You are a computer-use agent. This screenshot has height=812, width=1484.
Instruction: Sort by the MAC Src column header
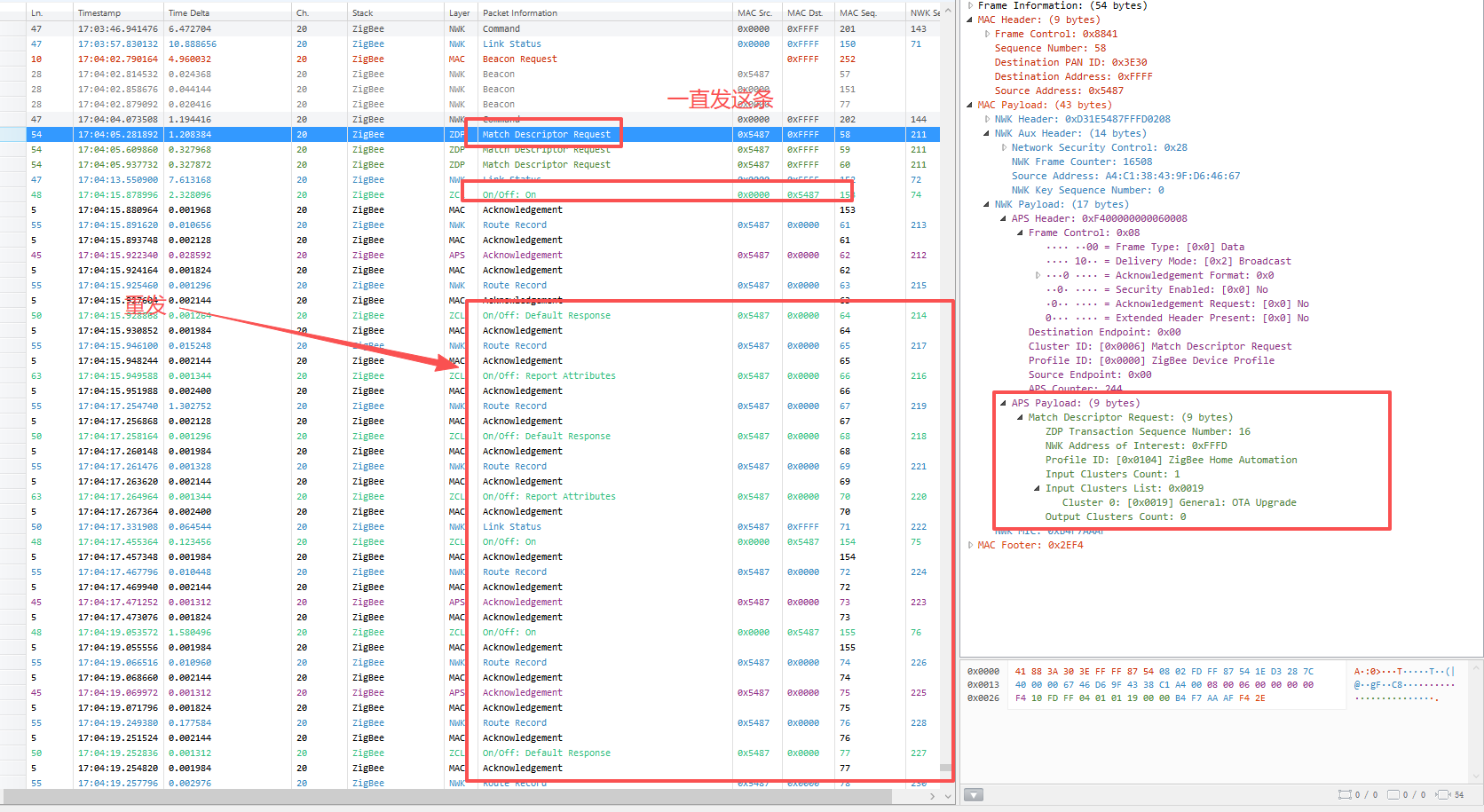pos(755,12)
